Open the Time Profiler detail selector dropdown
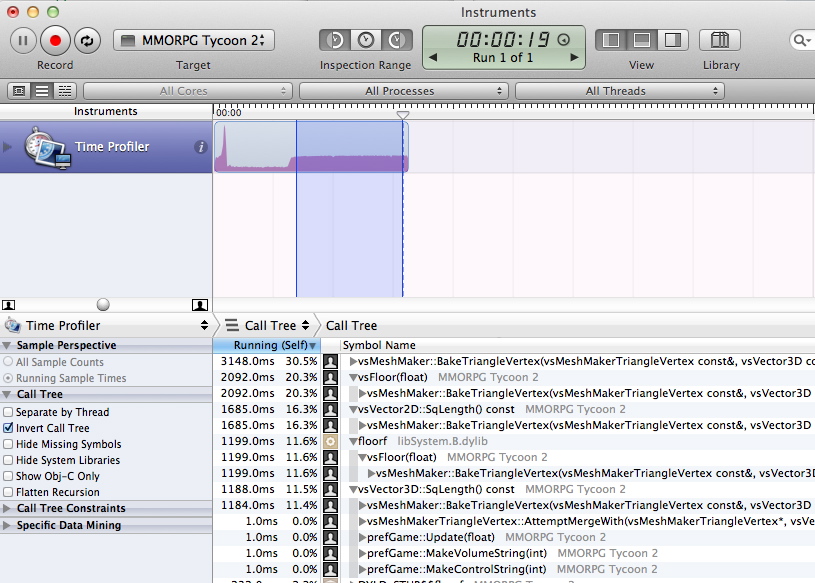Viewport: 815px width, 583px height. (106, 325)
